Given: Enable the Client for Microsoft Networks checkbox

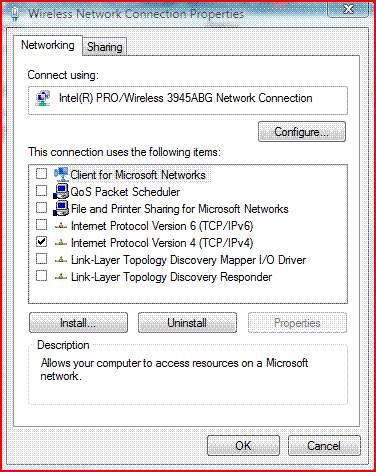Looking at the screenshot, I should tap(42, 174).
